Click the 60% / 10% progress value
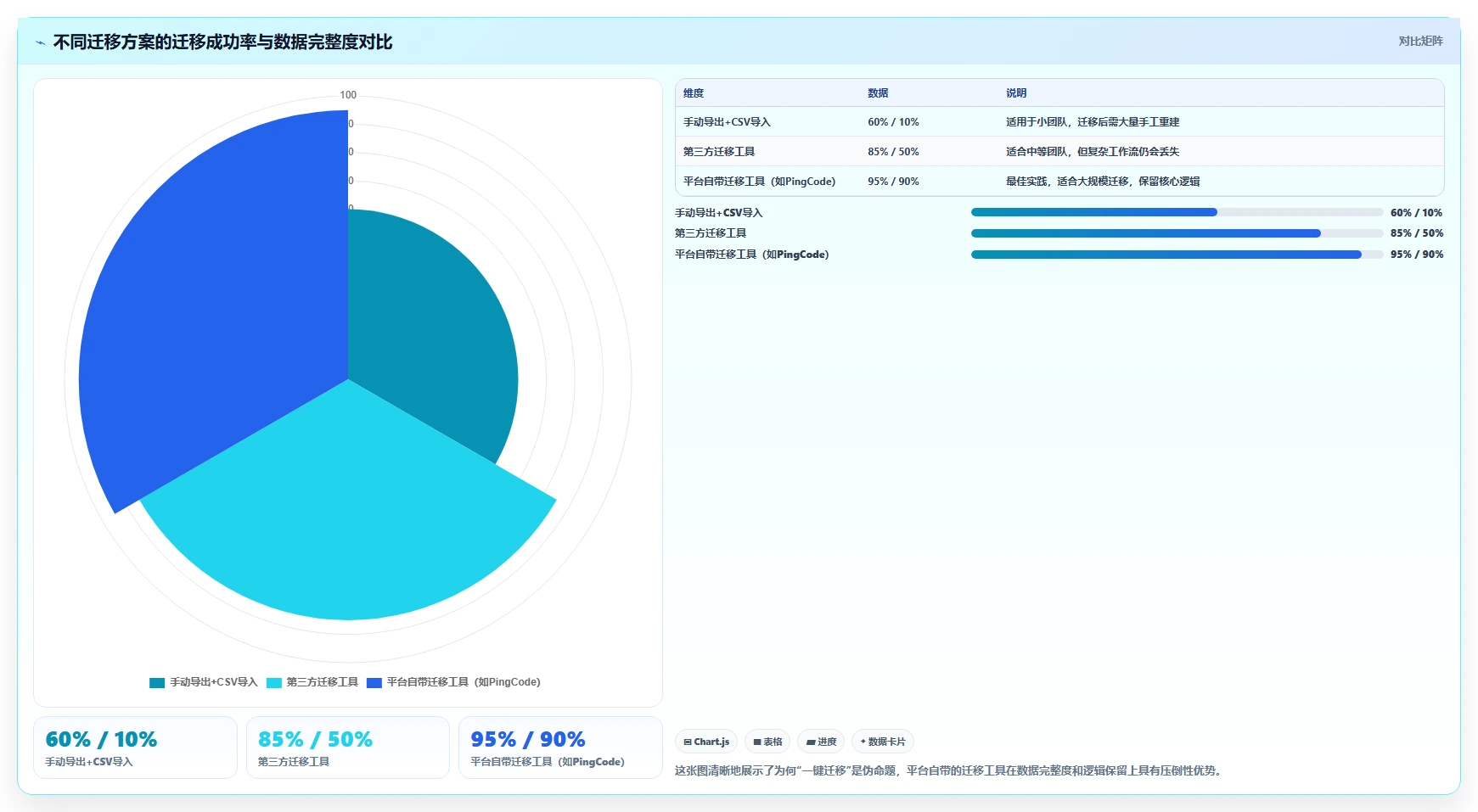 (1416, 213)
